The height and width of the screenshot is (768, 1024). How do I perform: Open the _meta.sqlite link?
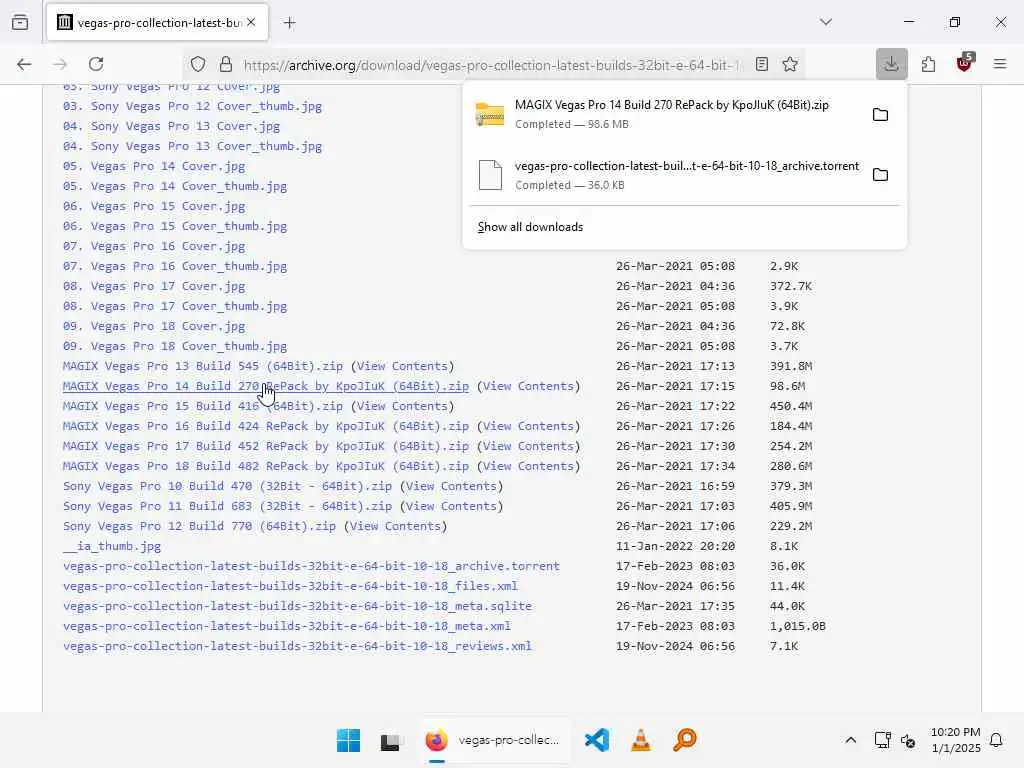coord(297,606)
